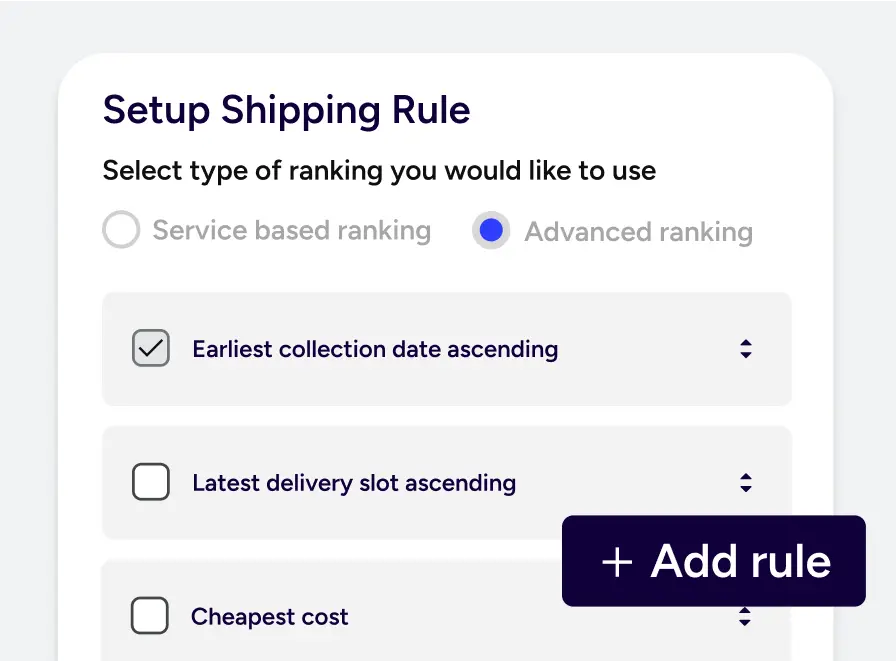Select the Advanced ranking radio button
The height and width of the screenshot is (661, 896).
[x=491, y=231]
